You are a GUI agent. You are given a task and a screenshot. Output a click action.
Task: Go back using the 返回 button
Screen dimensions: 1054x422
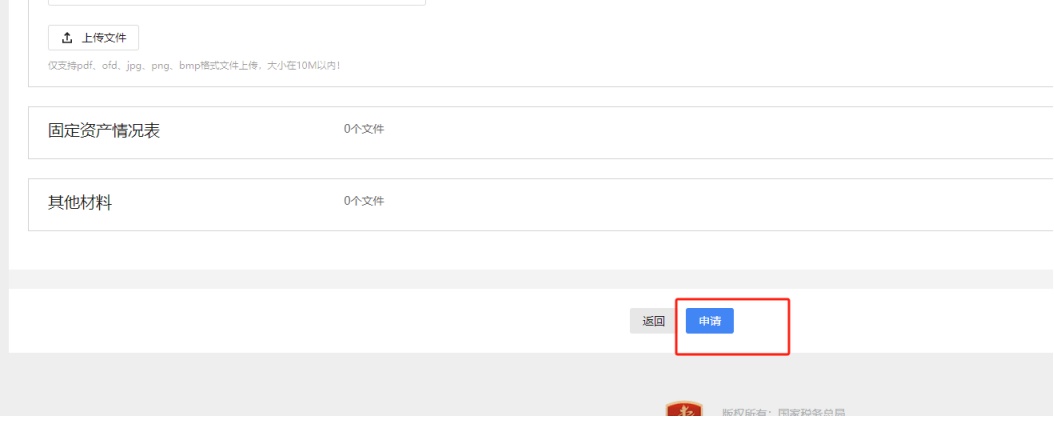tap(653, 321)
